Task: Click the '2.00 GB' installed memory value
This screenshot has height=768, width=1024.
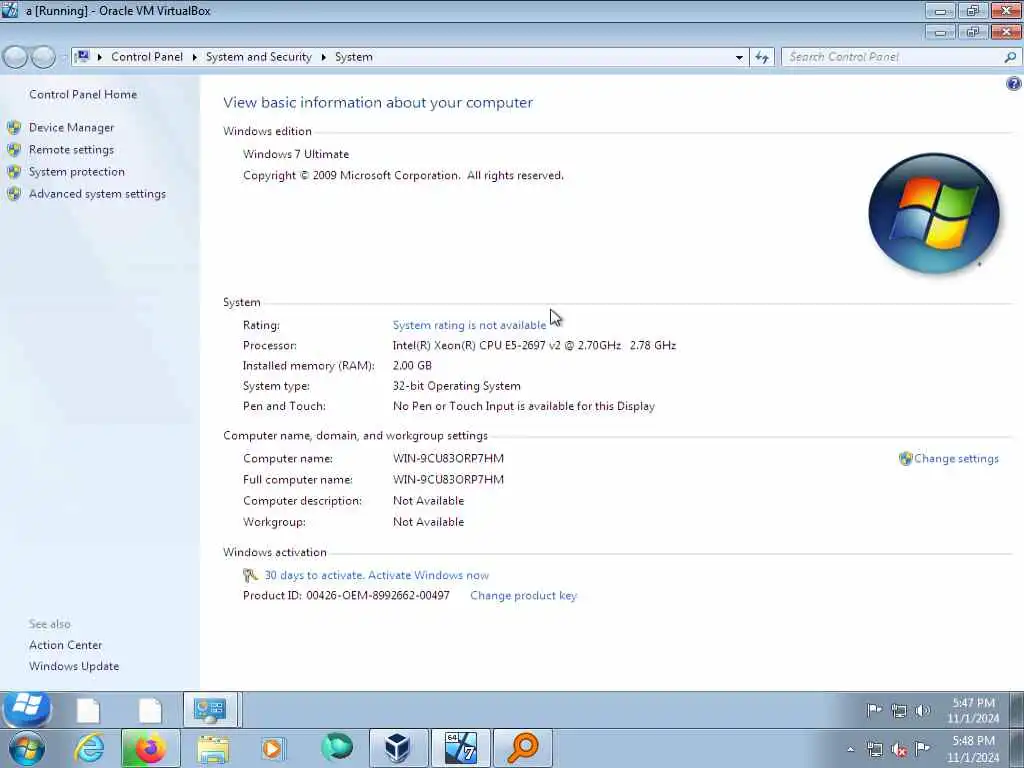Action: pyautogui.click(x=412, y=366)
